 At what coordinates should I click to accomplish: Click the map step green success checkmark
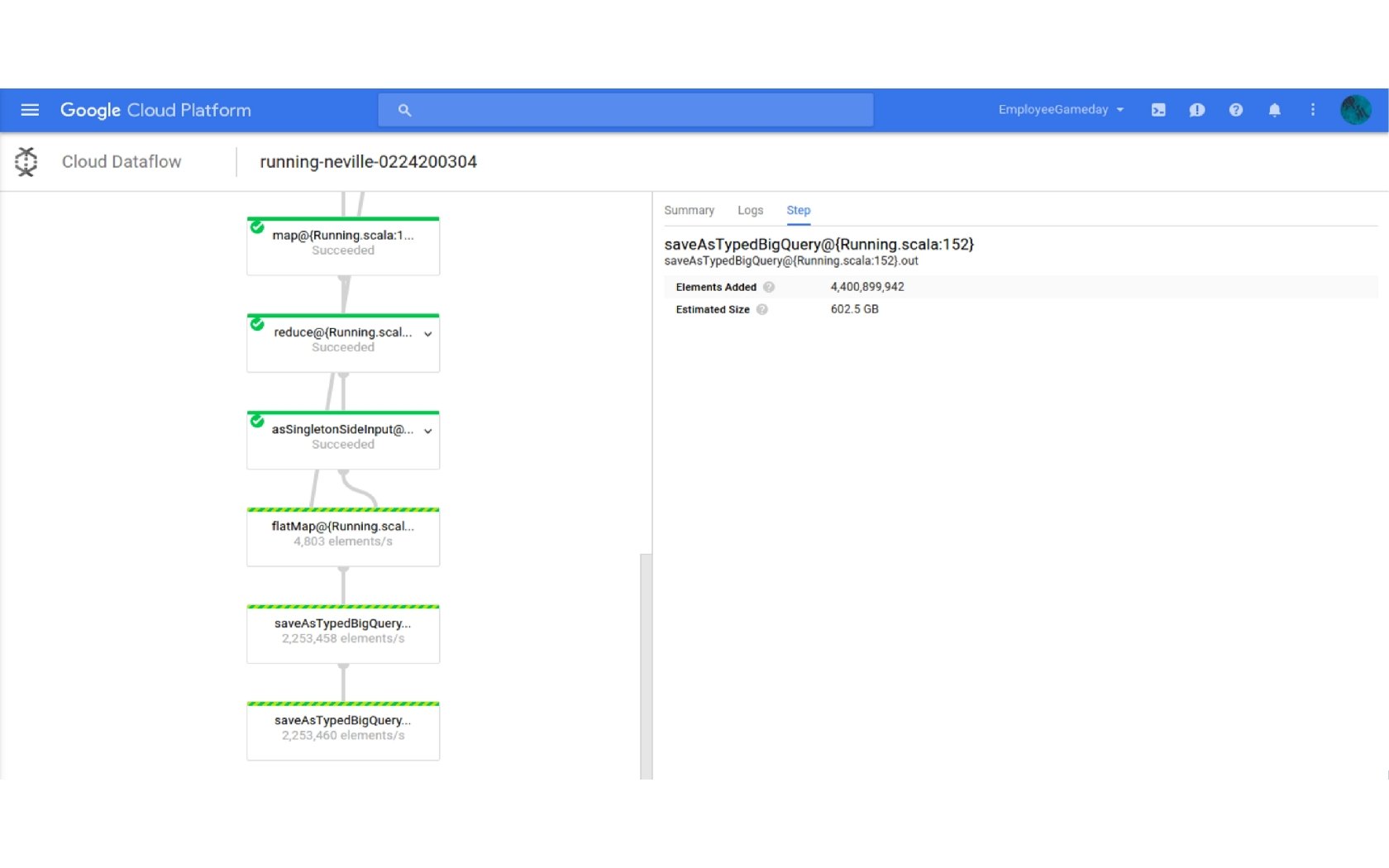257,227
